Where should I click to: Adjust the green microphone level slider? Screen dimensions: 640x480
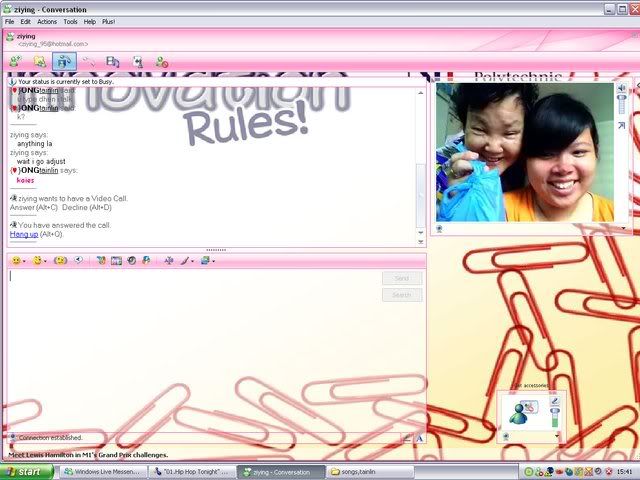(x=555, y=418)
